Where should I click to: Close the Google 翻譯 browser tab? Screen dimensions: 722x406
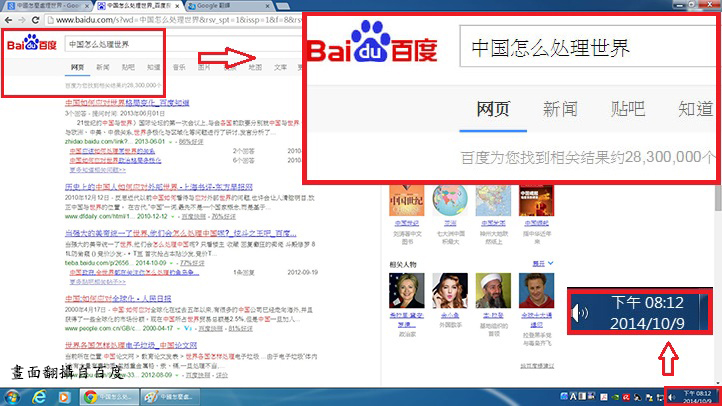tap(268, 6)
